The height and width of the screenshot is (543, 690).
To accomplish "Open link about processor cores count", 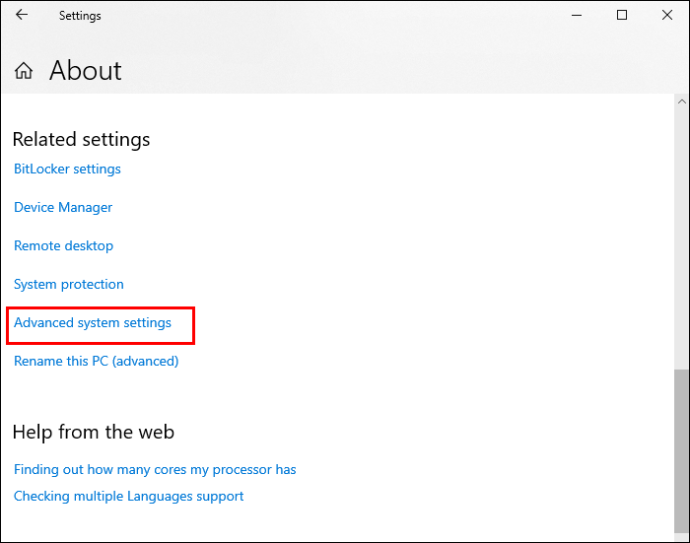I will pyautogui.click(x=155, y=470).
